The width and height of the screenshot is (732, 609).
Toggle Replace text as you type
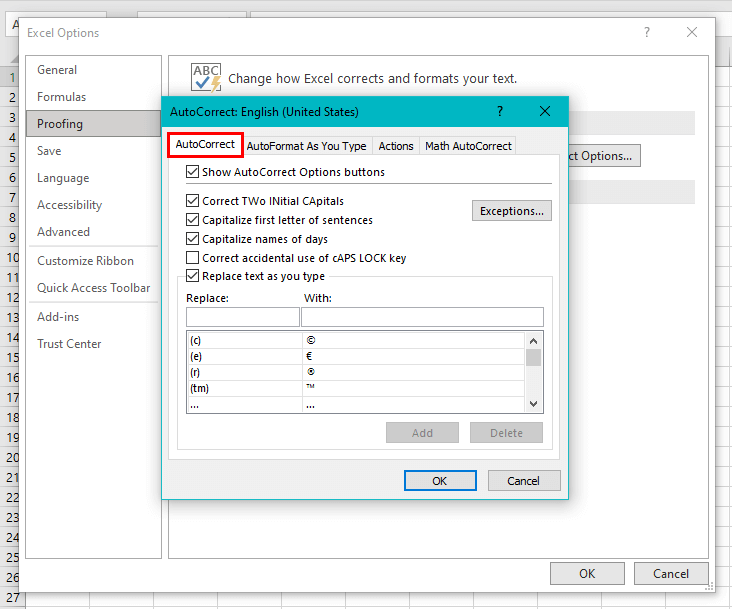coord(192,276)
